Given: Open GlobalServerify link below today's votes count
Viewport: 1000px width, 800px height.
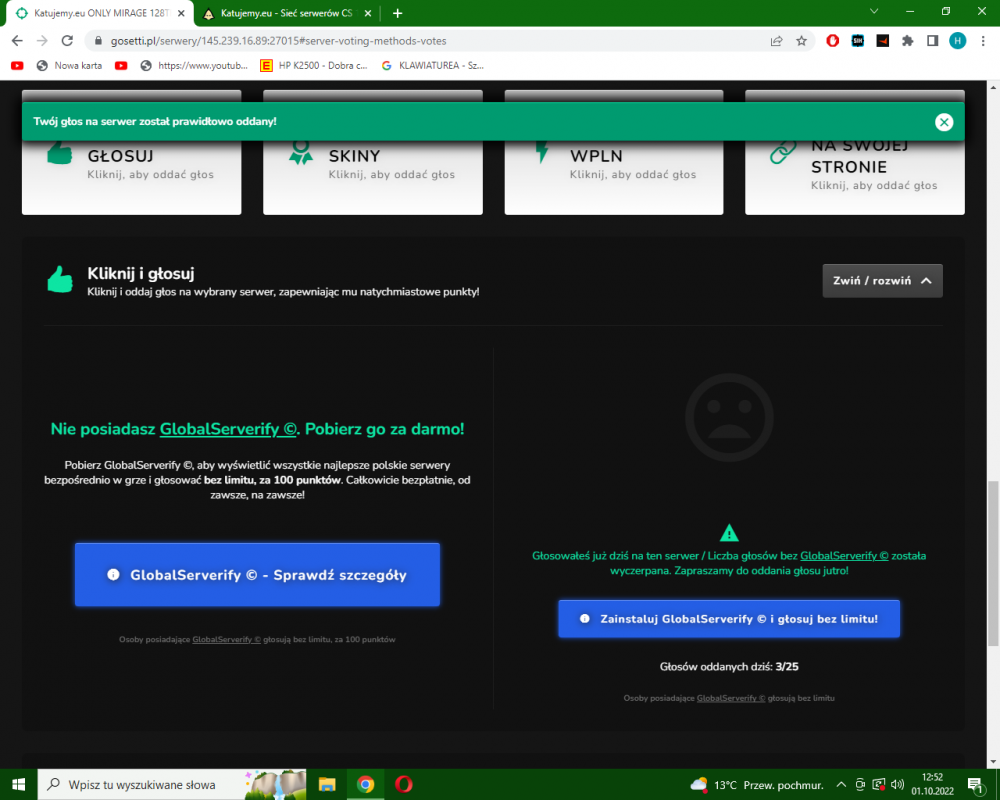Looking at the screenshot, I should point(731,698).
